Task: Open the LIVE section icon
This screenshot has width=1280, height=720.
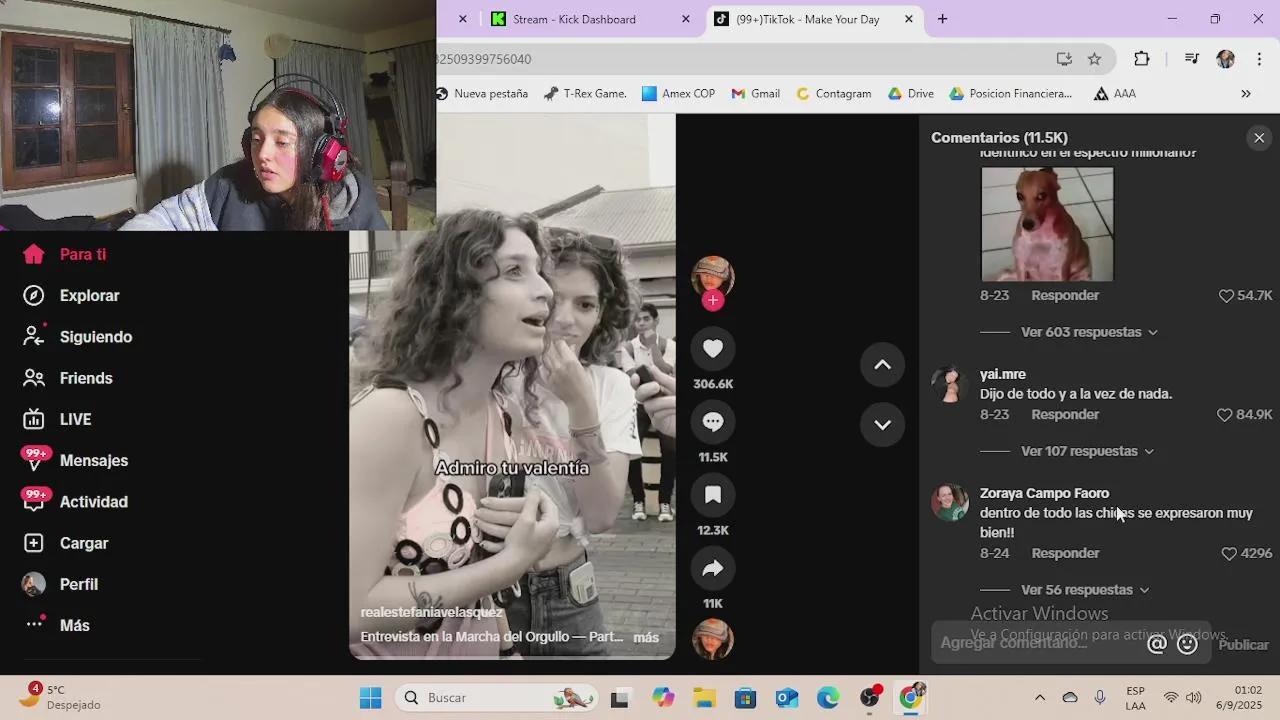Action: tap(34, 419)
